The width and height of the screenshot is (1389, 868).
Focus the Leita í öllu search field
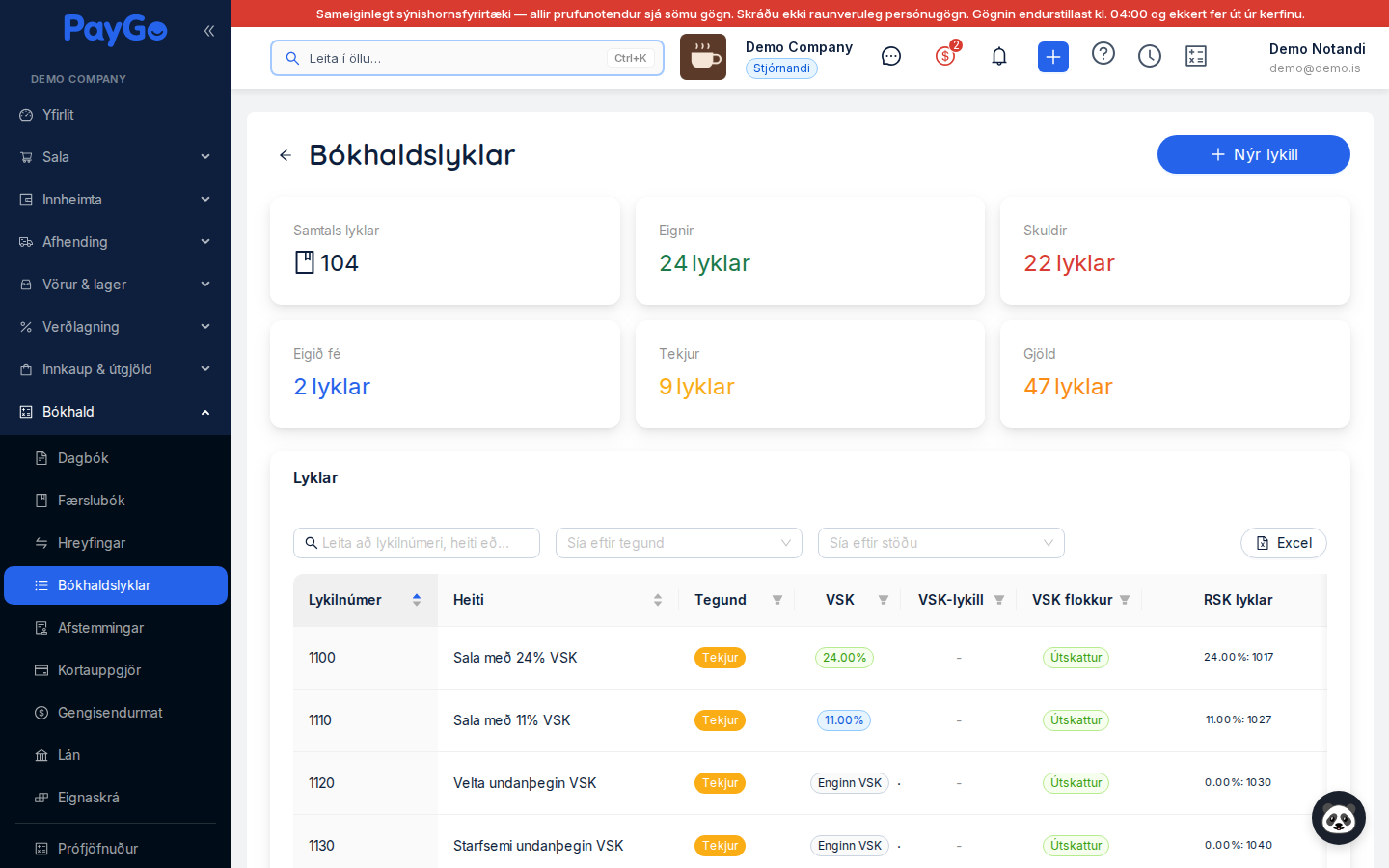coord(467,58)
